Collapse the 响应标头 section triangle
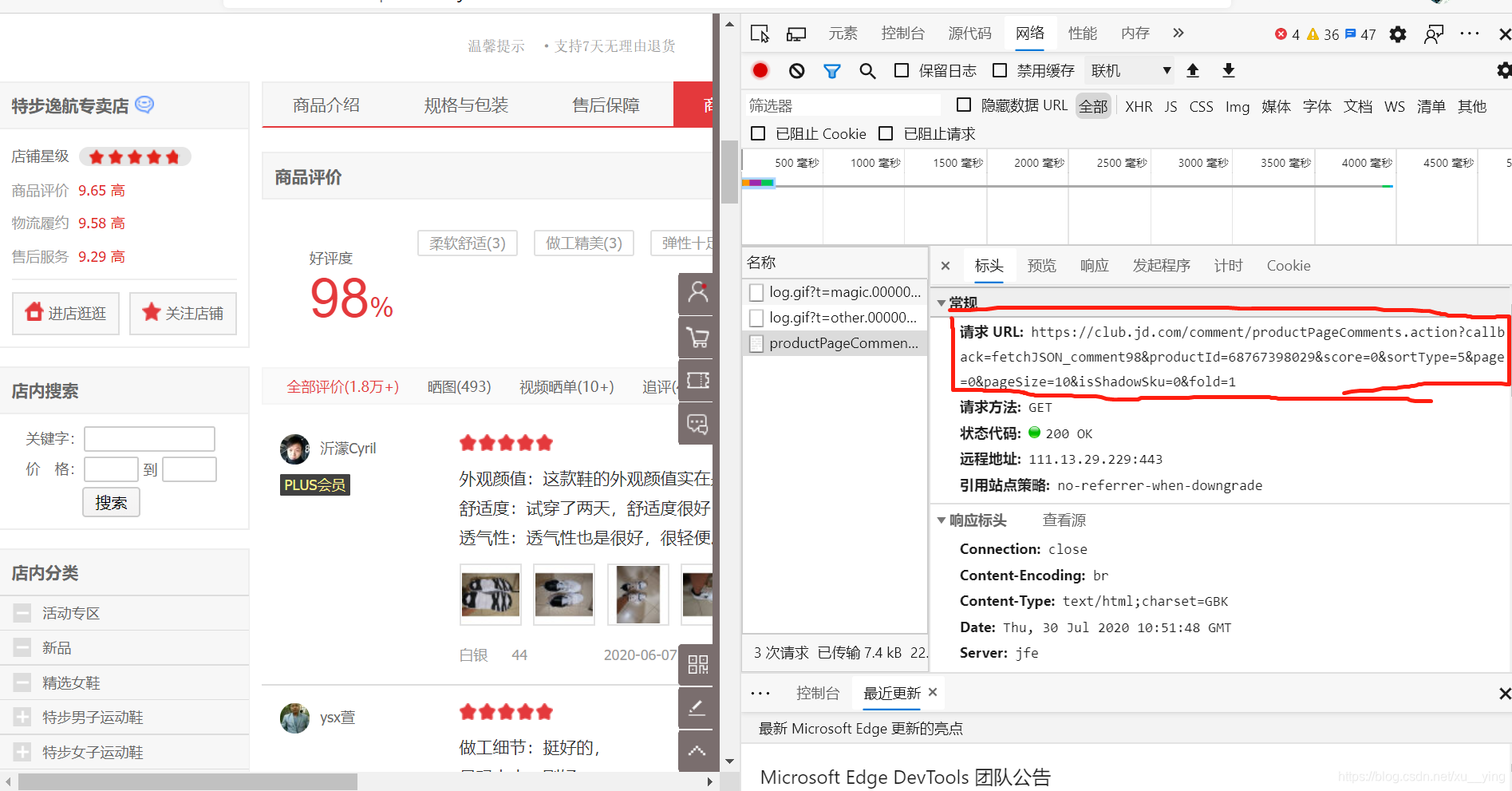This screenshot has width=1512, height=791. pos(942,520)
